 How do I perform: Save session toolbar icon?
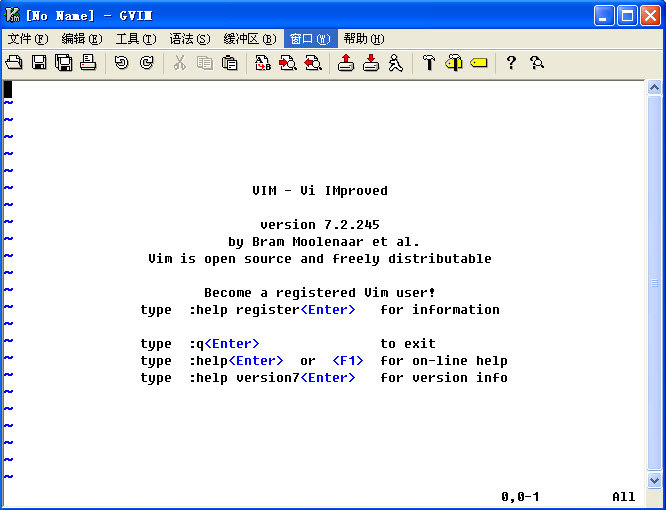point(371,63)
